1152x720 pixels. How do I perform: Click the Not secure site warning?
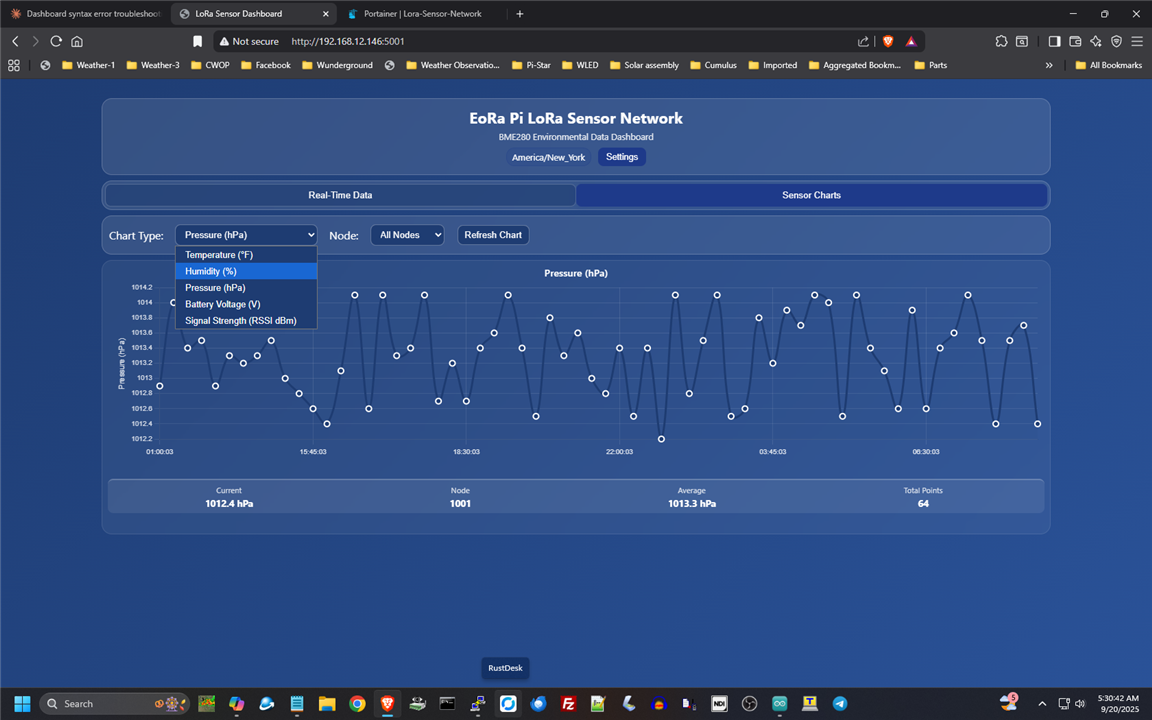coord(249,41)
